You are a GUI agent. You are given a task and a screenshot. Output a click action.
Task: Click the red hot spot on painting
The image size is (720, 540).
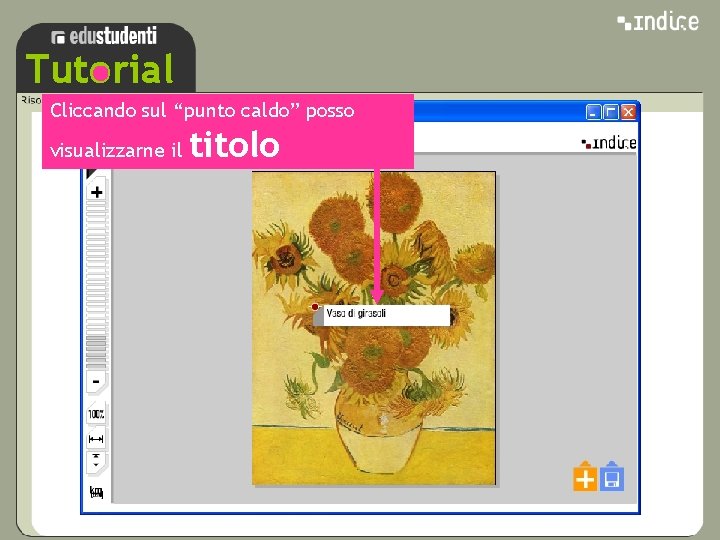(315, 307)
